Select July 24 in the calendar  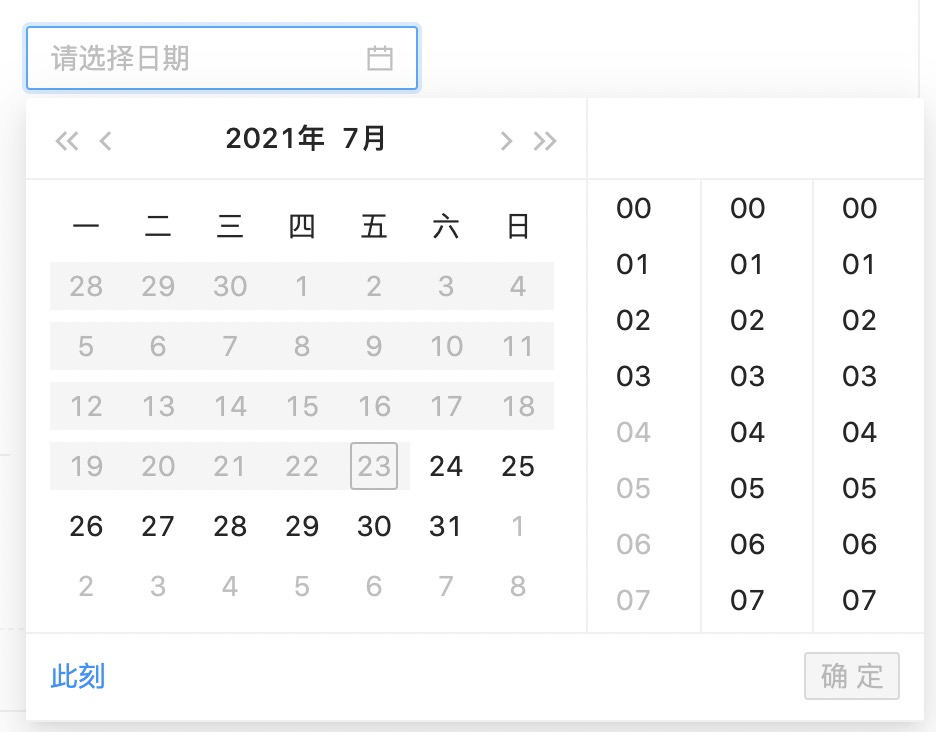click(x=446, y=466)
